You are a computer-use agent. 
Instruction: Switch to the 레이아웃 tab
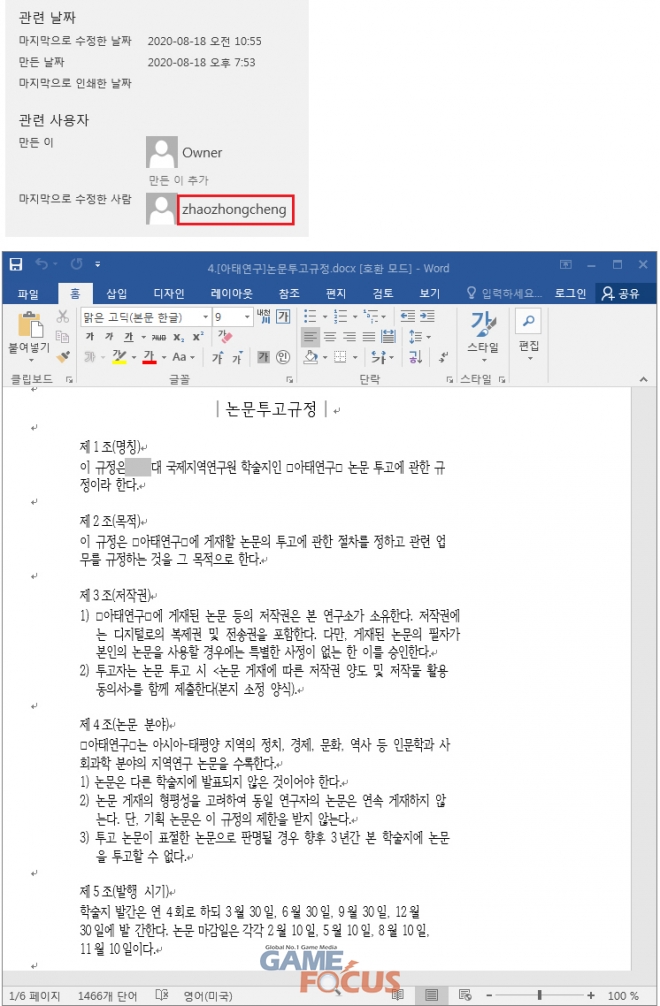point(231,294)
